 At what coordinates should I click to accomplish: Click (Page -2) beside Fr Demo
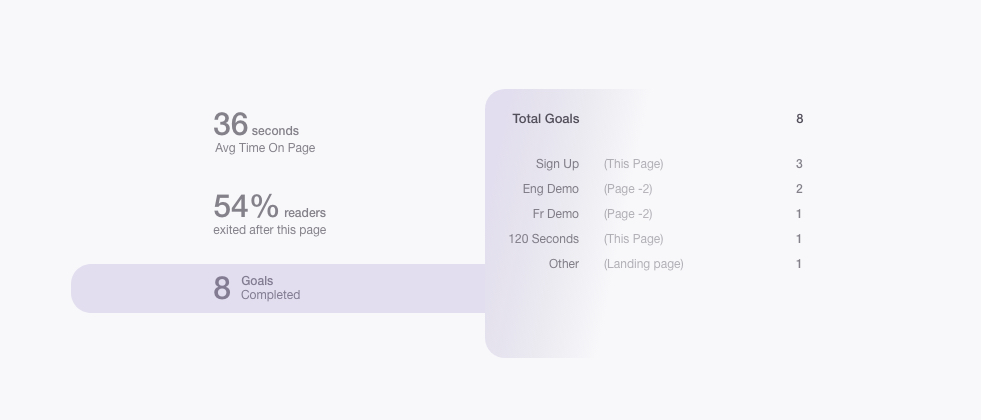point(628,214)
